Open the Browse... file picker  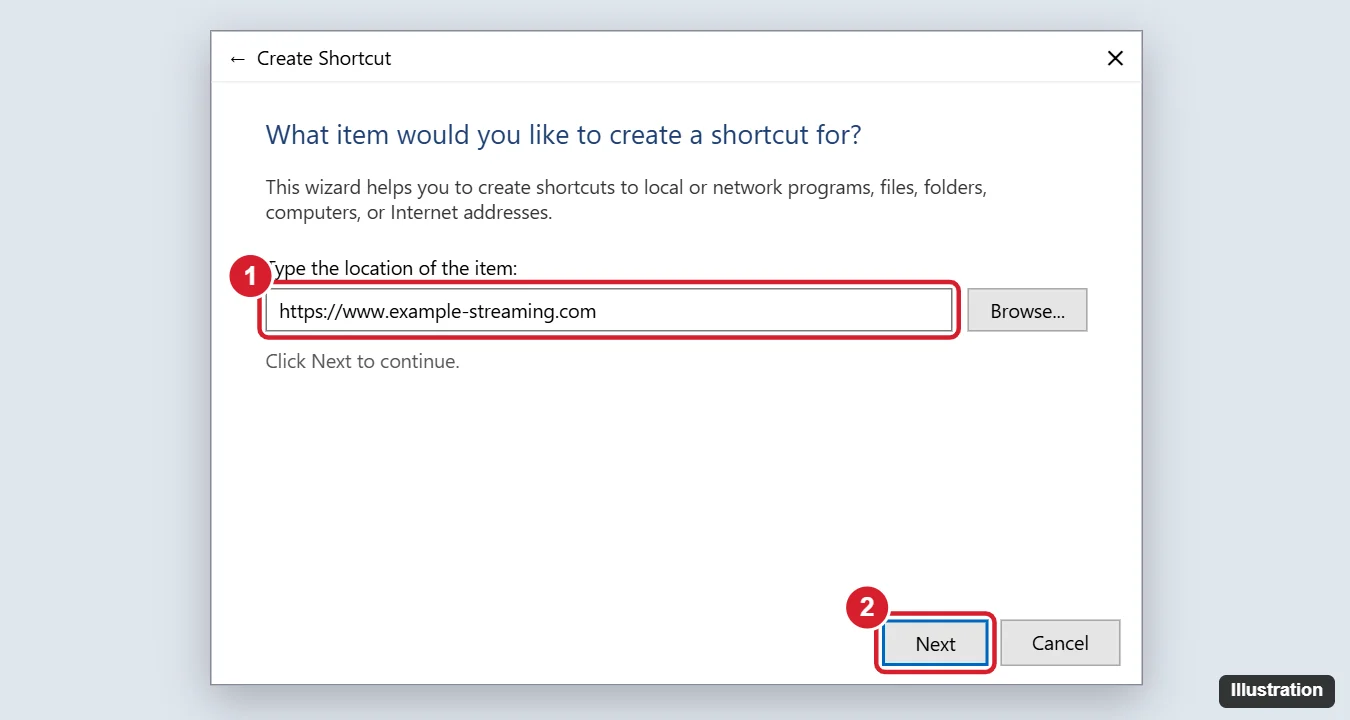(x=1027, y=311)
